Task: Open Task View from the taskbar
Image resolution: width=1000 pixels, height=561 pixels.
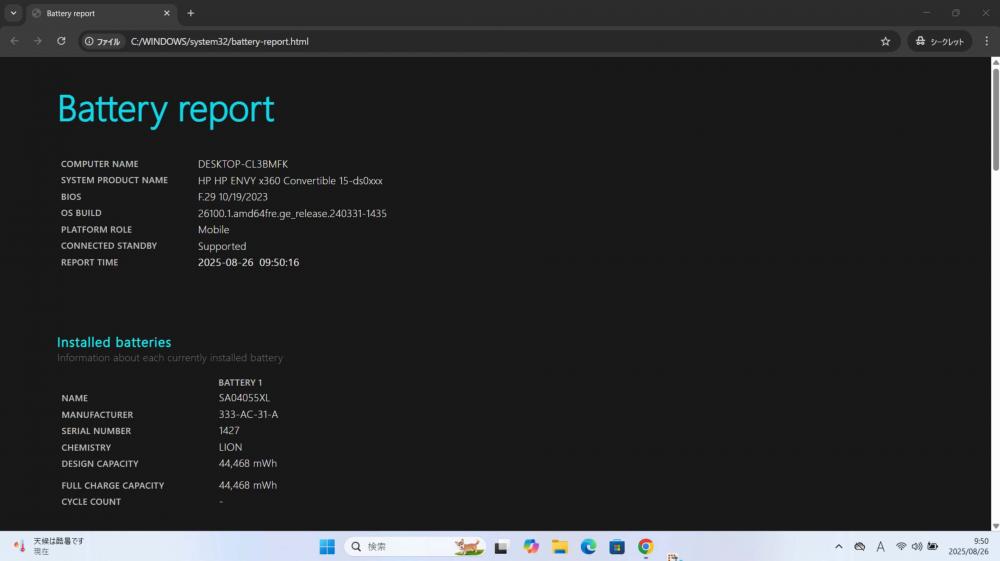Action: pos(501,546)
